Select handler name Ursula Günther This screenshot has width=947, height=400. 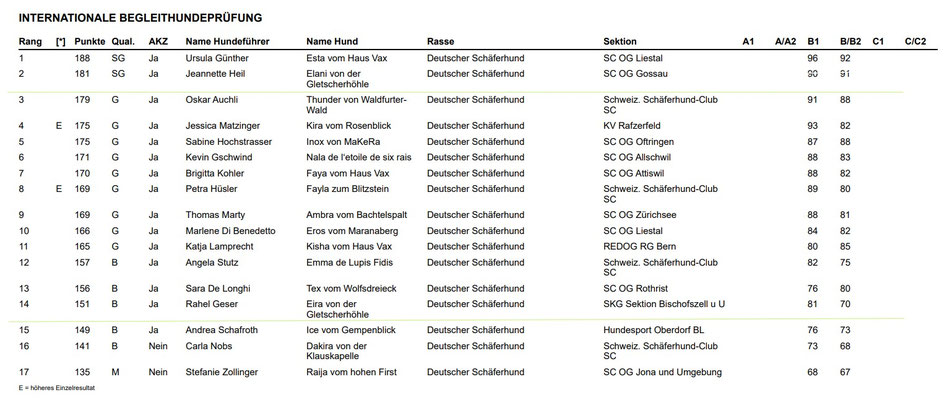(x=221, y=59)
